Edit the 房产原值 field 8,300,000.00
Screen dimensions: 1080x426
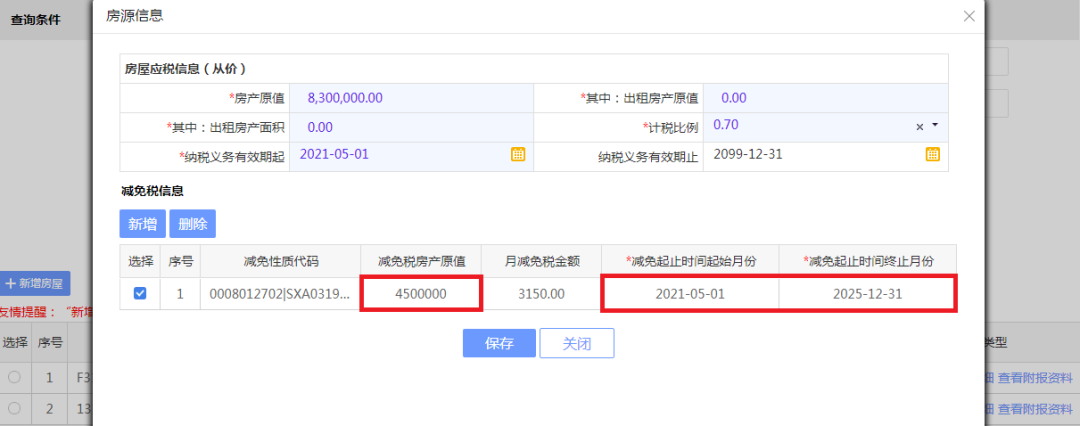(412, 98)
